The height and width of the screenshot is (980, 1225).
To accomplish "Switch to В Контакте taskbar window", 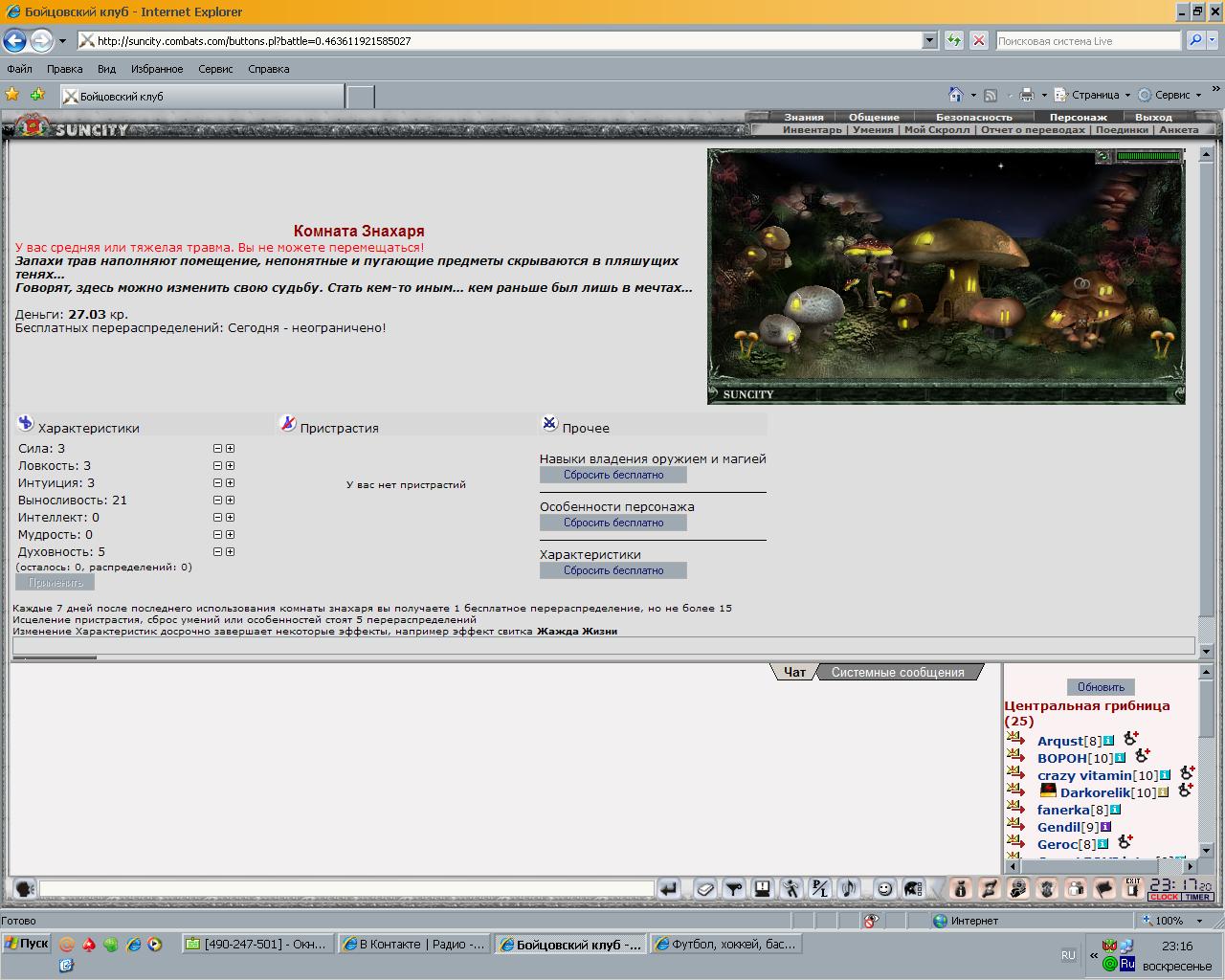I will point(414,944).
